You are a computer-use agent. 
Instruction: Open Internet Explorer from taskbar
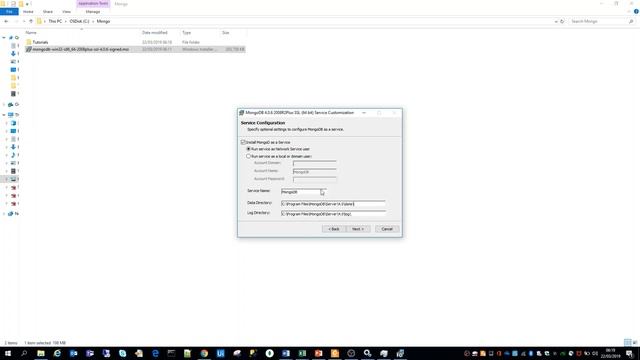[57, 353]
